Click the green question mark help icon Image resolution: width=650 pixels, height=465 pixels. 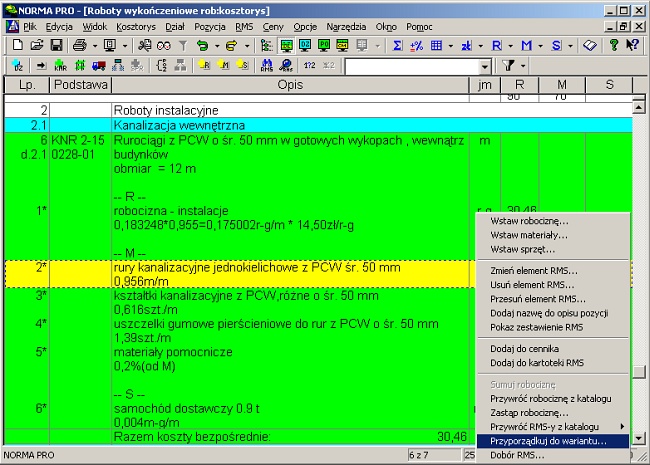coord(613,46)
